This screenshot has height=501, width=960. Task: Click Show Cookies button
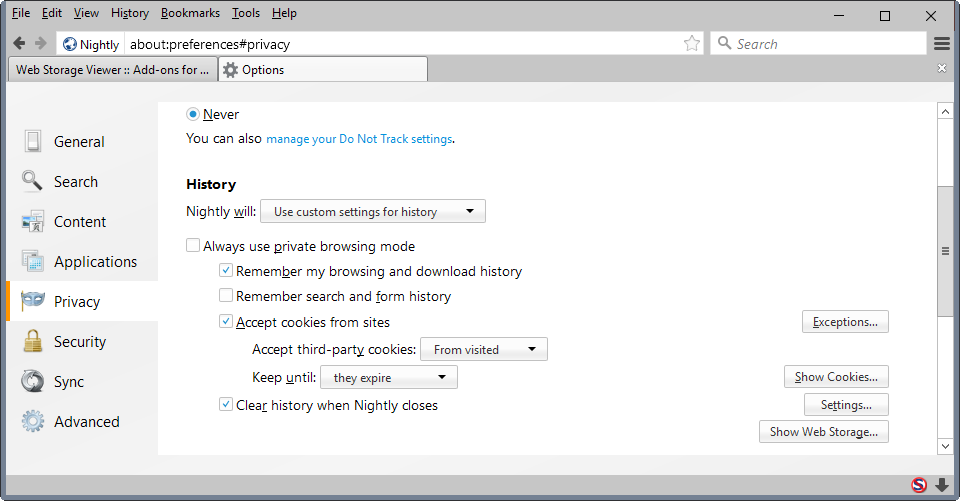tap(836, 377)
